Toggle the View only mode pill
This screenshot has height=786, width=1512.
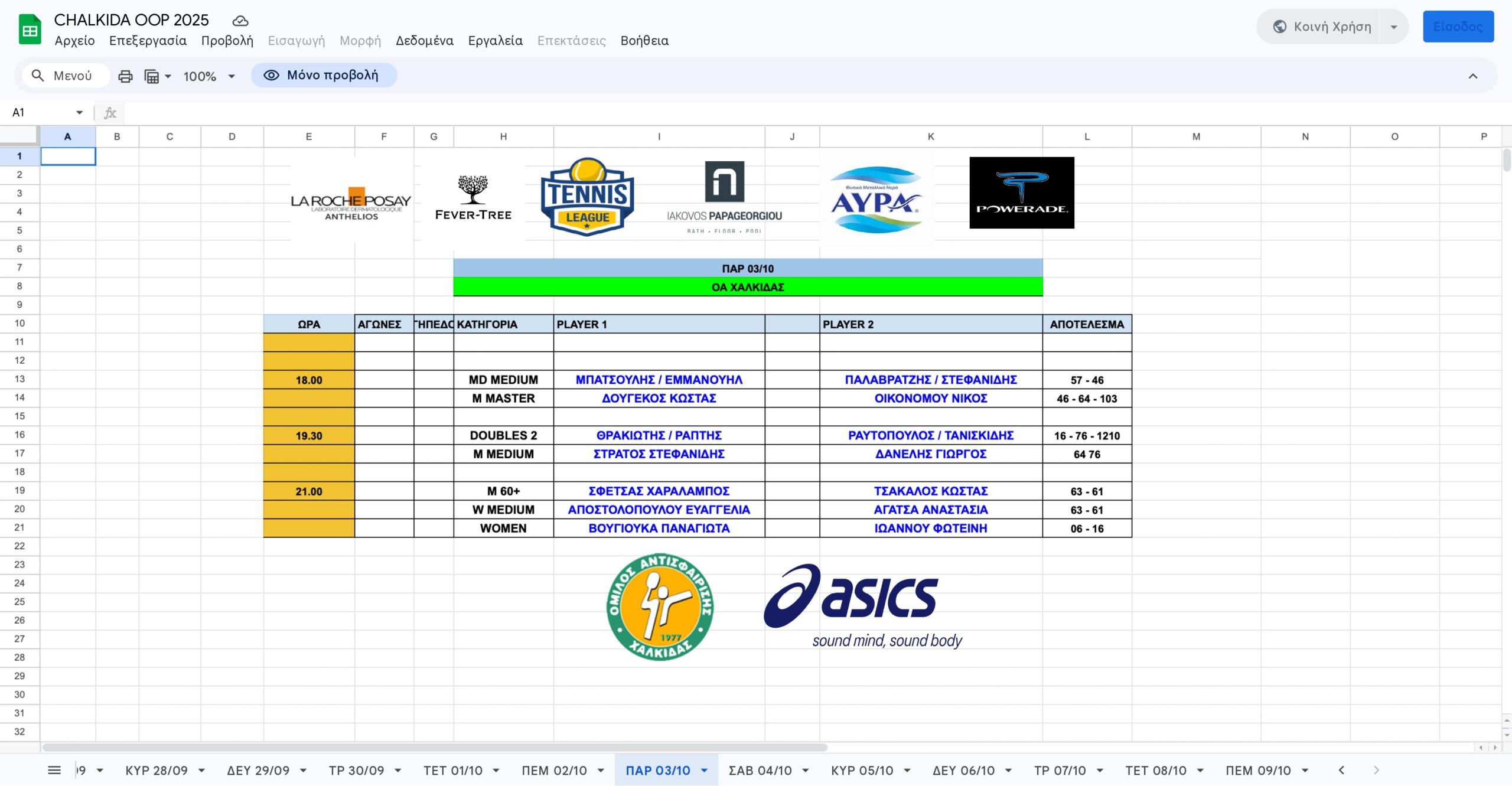[324, 75]
